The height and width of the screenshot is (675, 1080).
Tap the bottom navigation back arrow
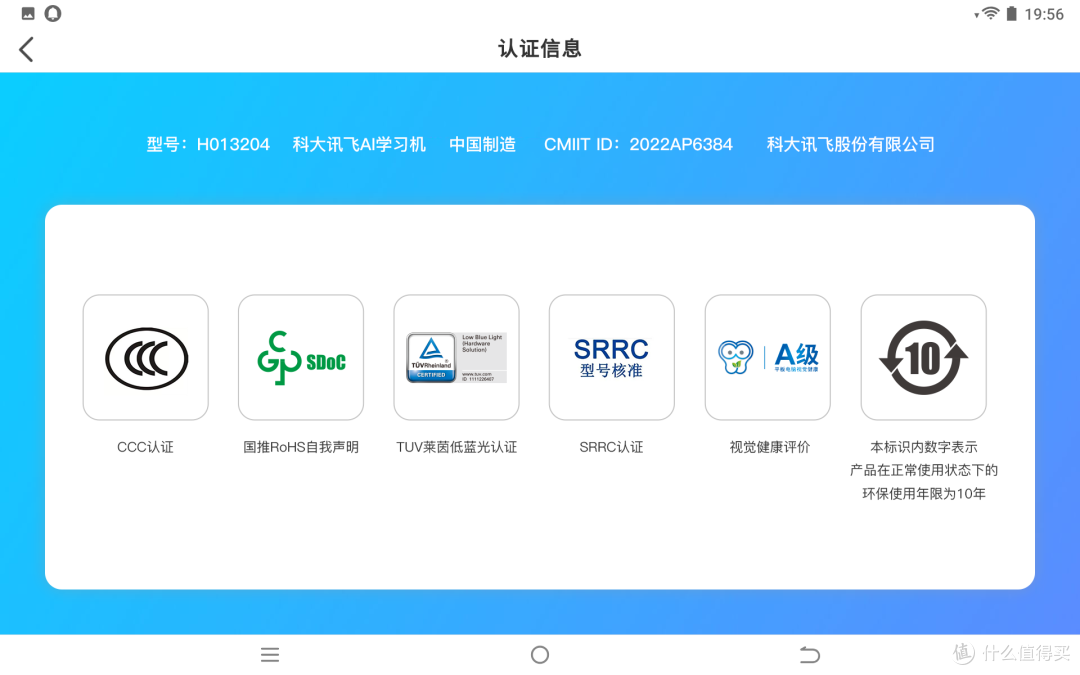(810, 654)
